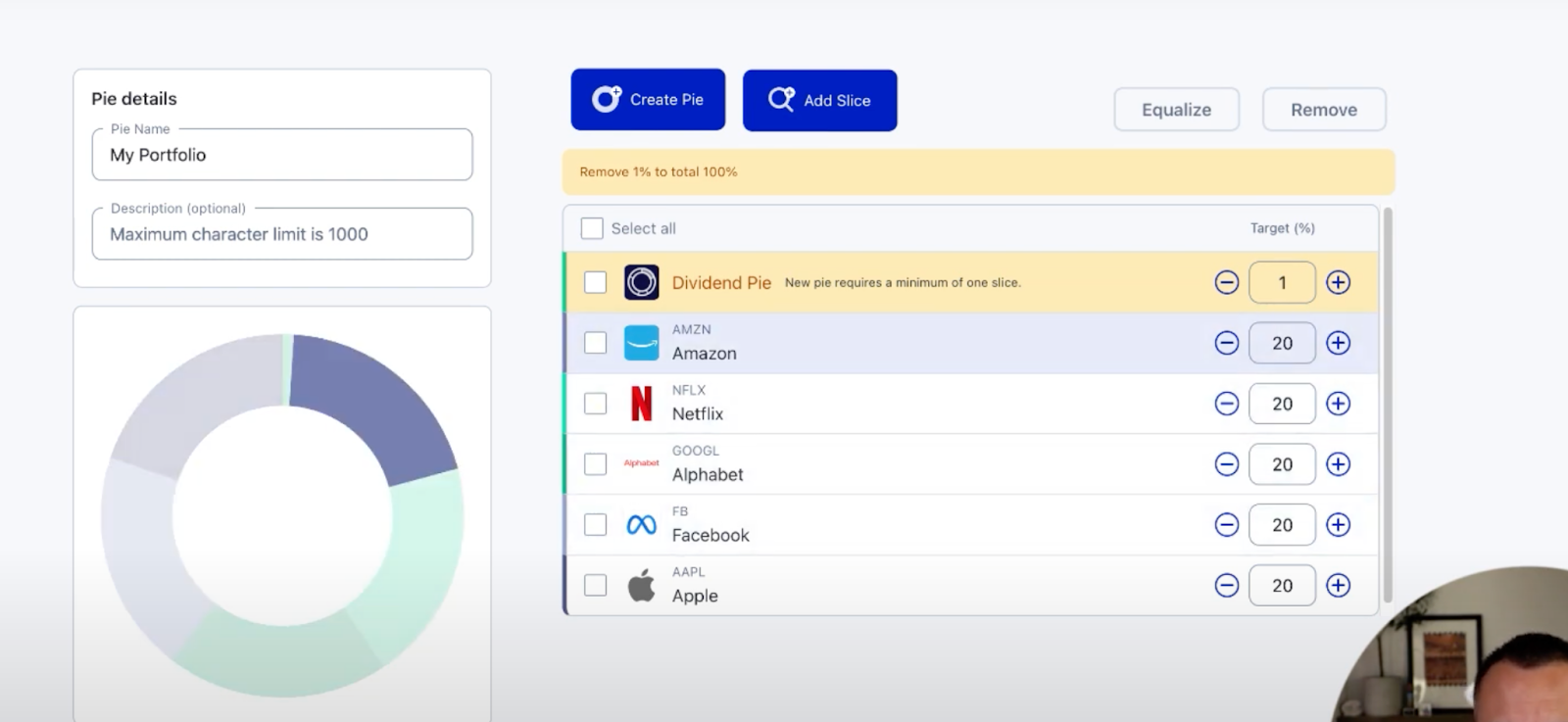
Task: Click the FB ticker text
Action: click(x=680, y=511)
